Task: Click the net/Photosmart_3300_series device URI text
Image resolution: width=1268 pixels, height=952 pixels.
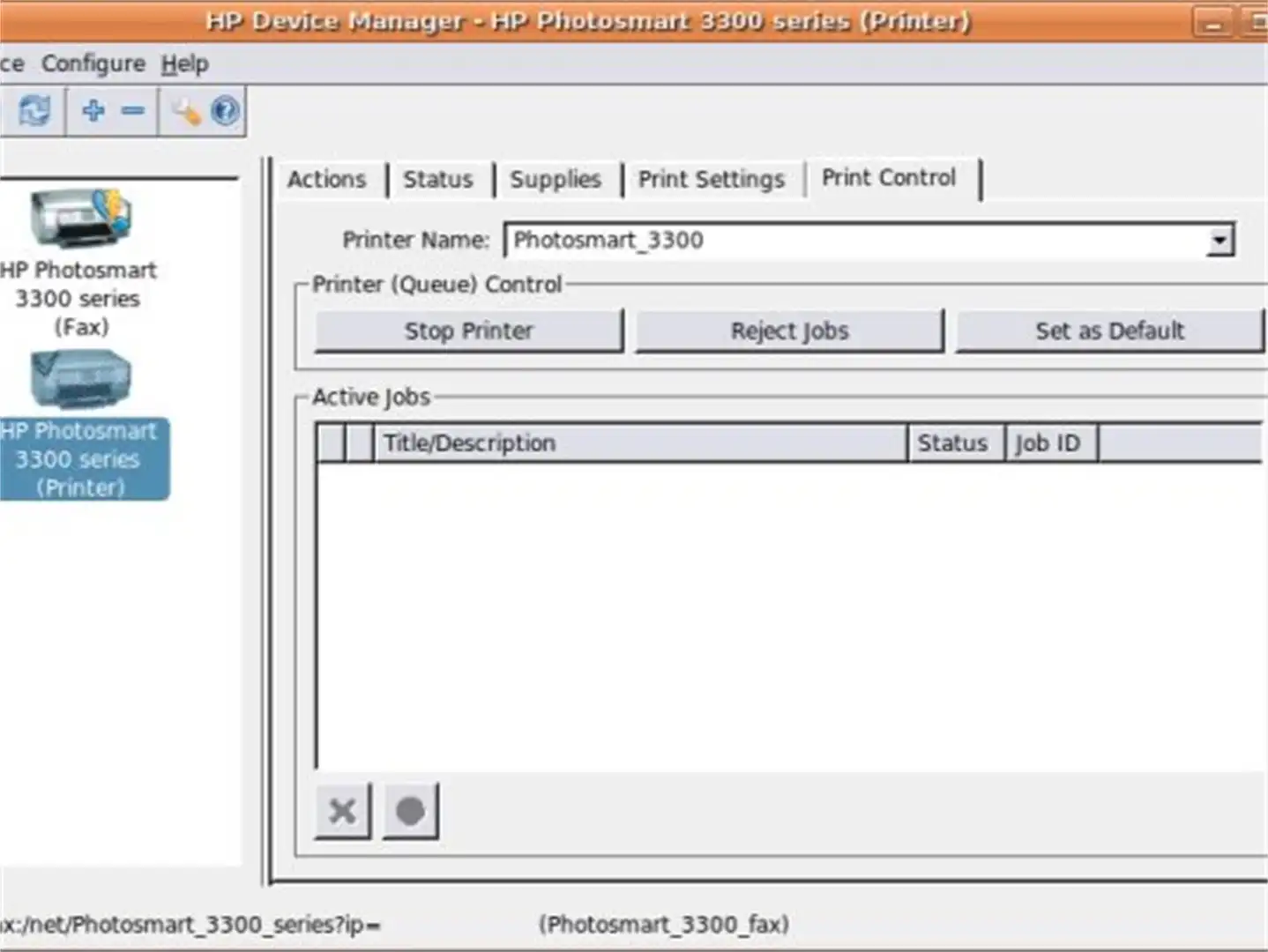Action: click(x=190, y=925)
